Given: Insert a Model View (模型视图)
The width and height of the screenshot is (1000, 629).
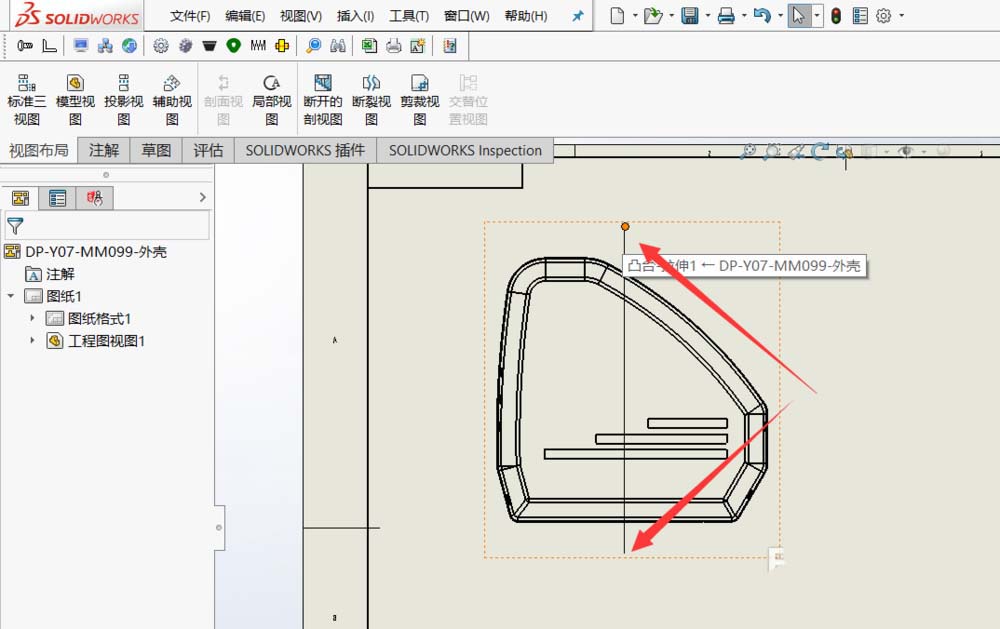Looking at the screenshot, I should coord(75,100).
